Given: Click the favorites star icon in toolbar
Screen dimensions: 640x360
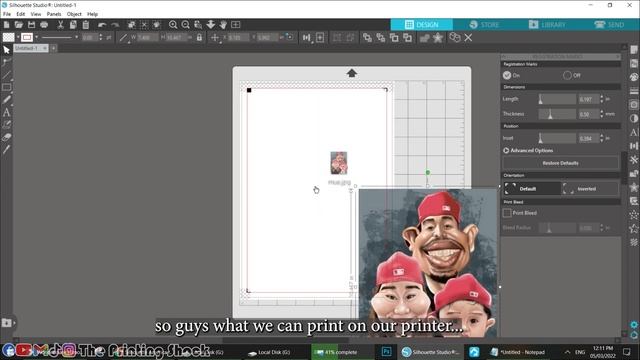Looking at the screenshot, I should point(438,38).
